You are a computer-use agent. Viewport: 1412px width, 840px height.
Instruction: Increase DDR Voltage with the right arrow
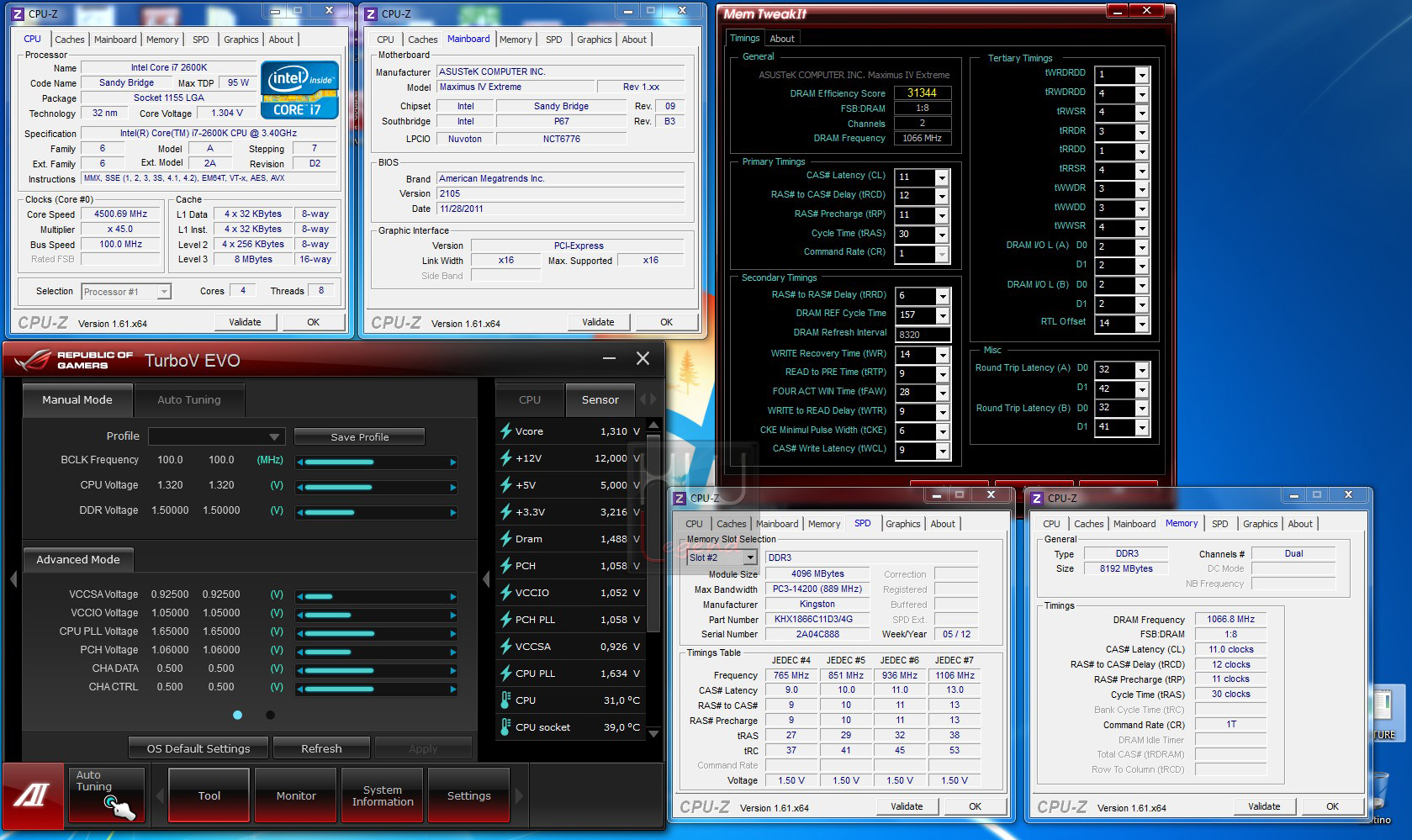pos(453,512)
